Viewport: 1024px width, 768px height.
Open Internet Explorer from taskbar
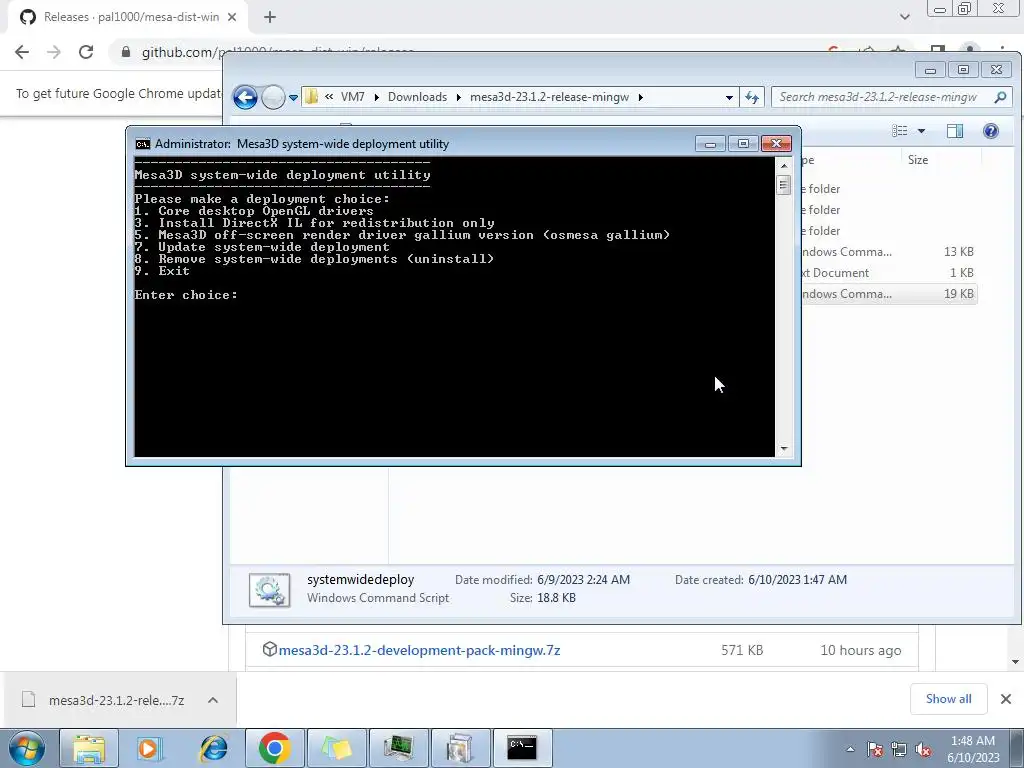click(213, 748)
